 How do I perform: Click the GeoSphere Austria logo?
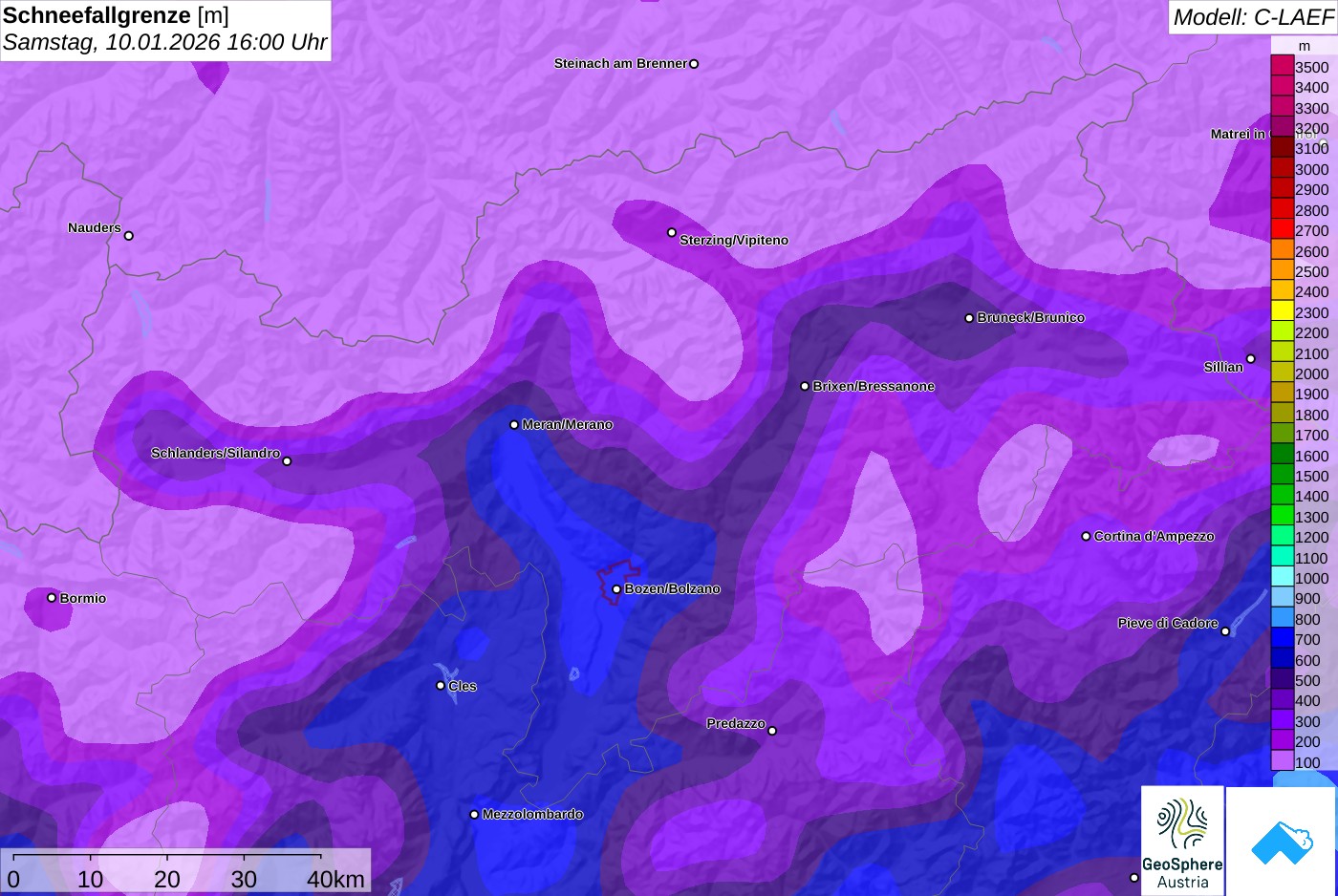(x=1182, y=842)
